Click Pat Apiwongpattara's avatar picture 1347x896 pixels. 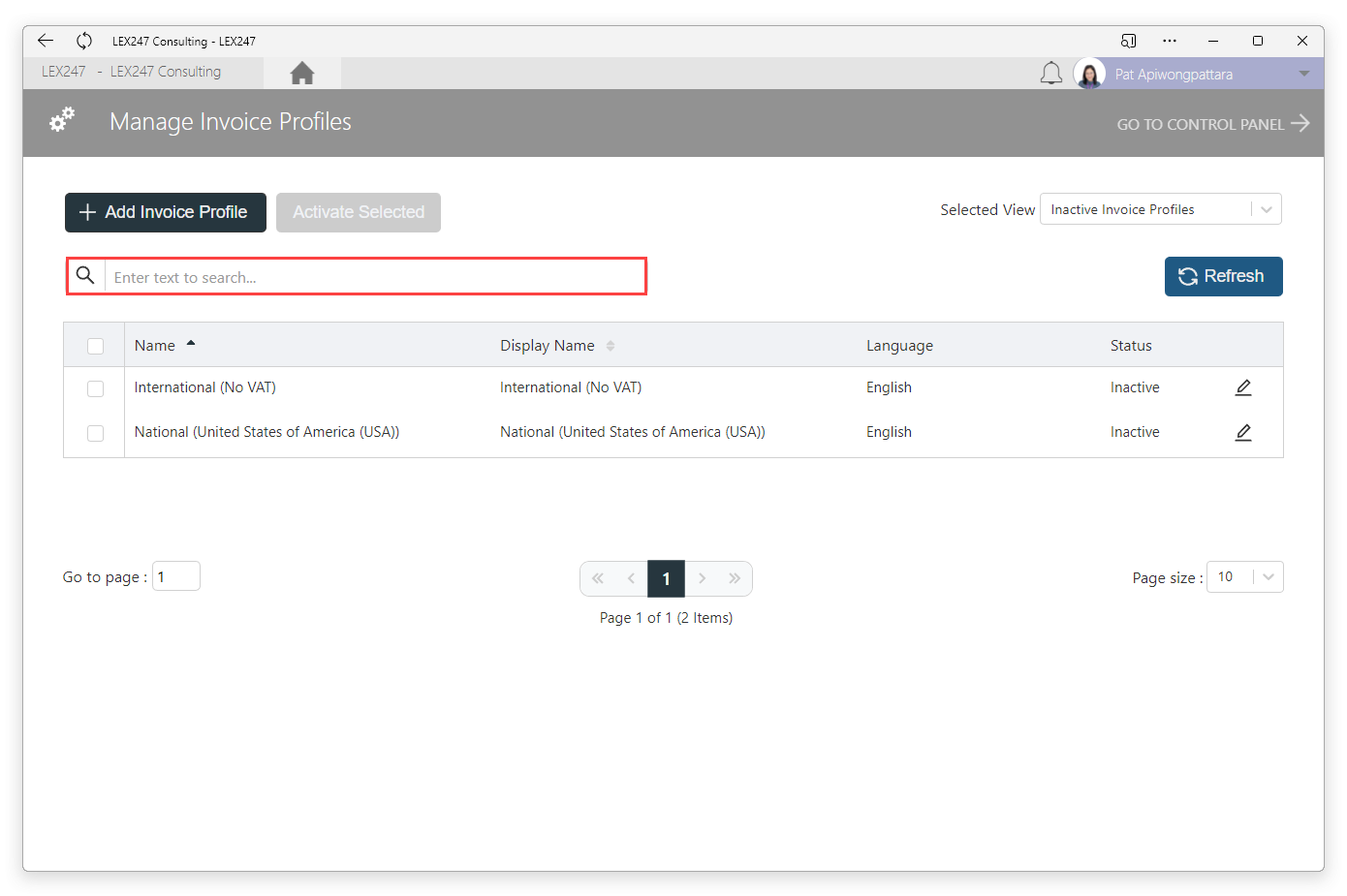point(1089,74)
